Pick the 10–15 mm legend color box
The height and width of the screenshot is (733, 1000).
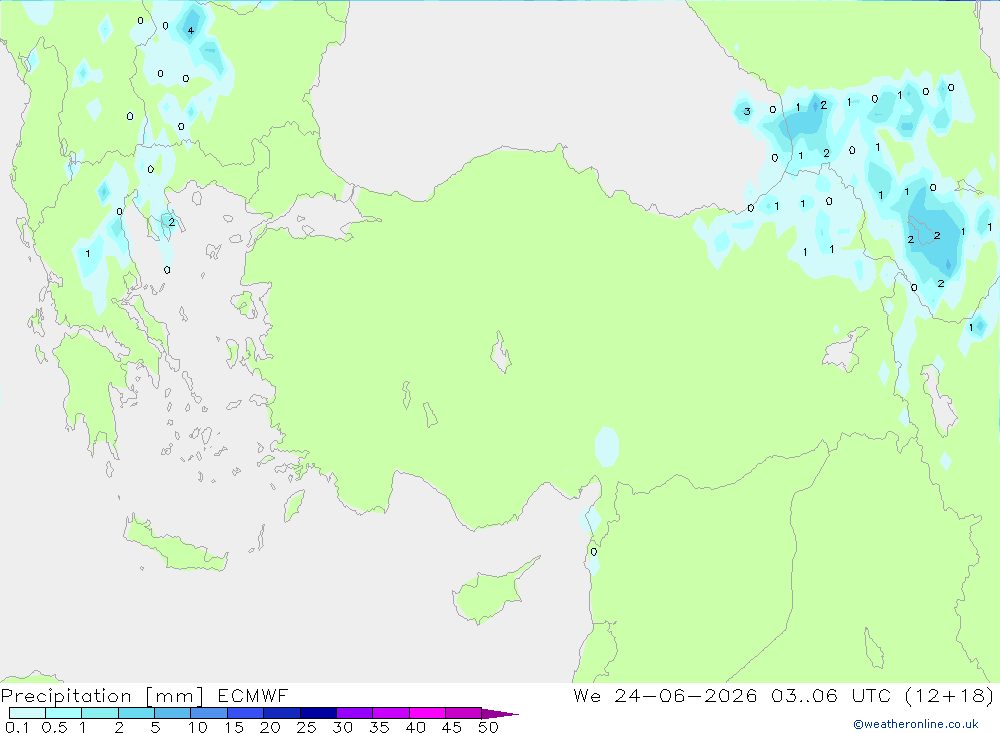pyautogui.click(x=209, y=713)
